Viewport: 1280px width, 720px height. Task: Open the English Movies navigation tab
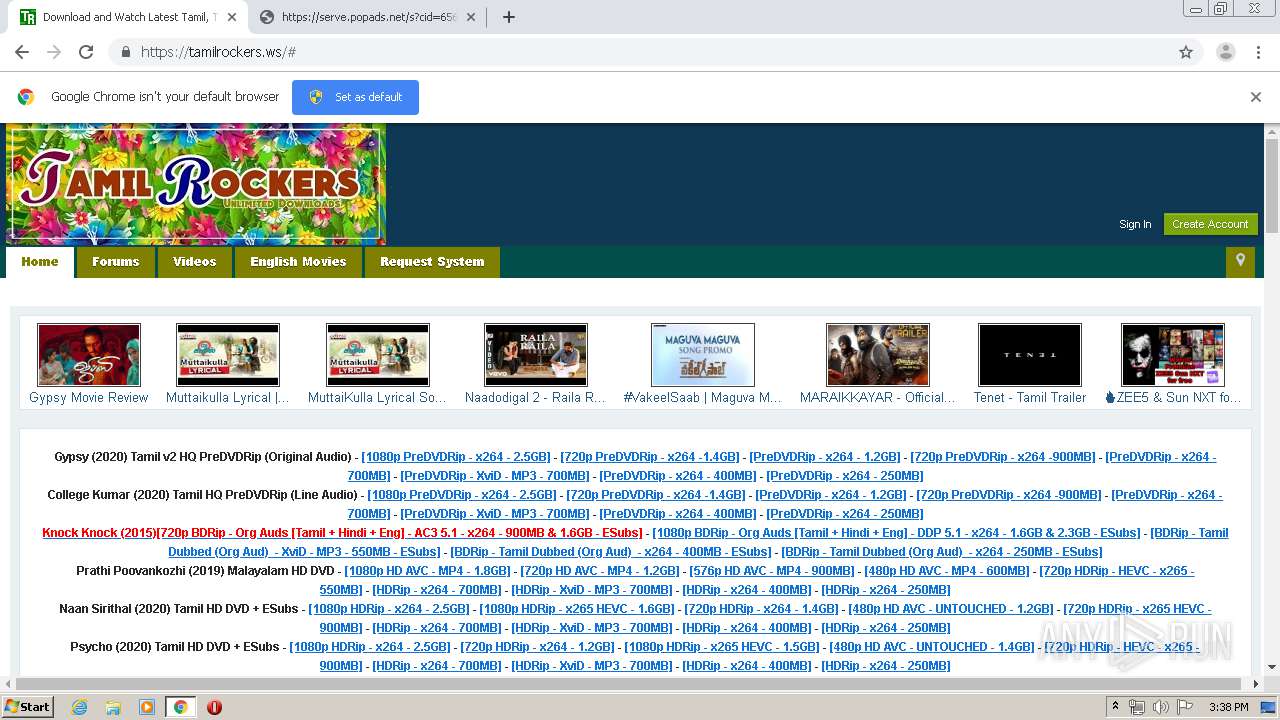tap(298, 262)
